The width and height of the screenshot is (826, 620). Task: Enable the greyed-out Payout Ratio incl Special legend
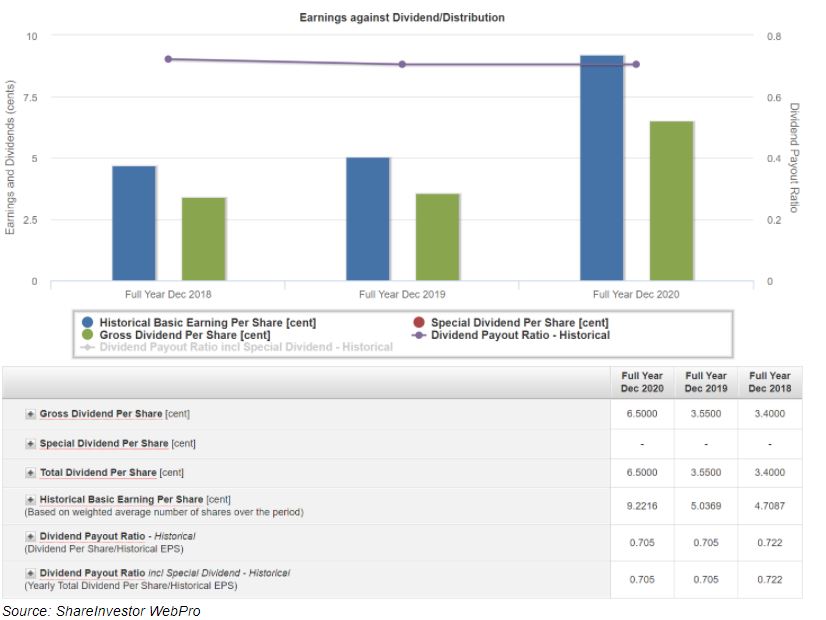click(x=245, y=347)
